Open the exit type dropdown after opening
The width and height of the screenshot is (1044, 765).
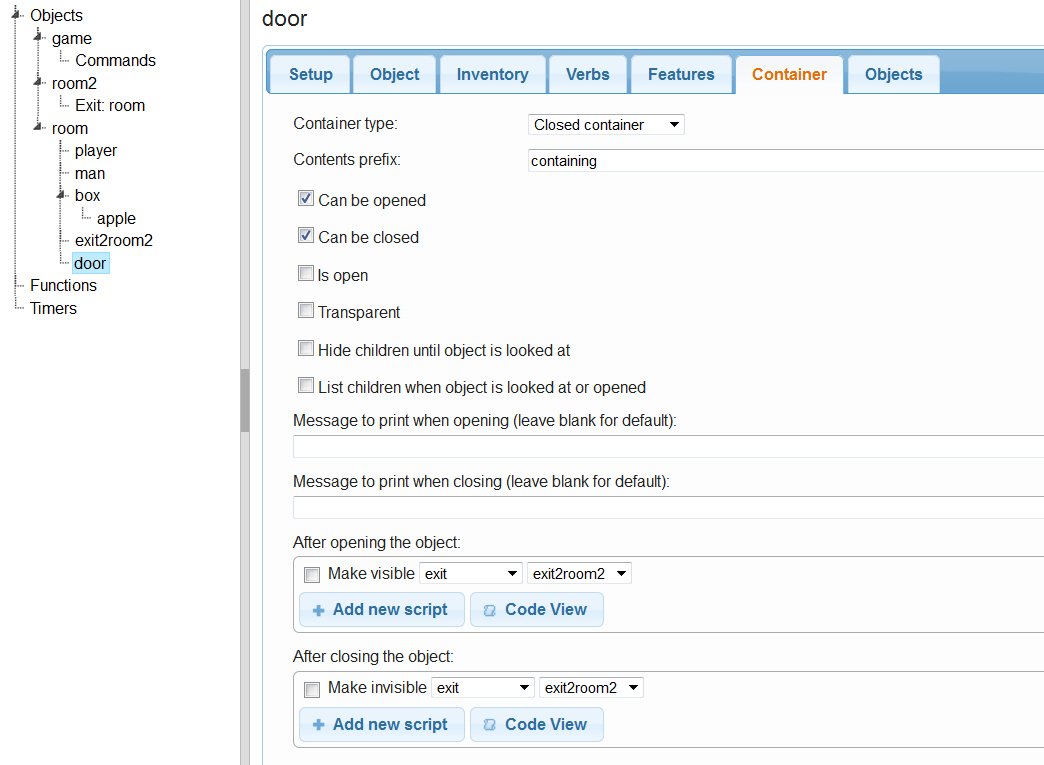tap(470, 574)
